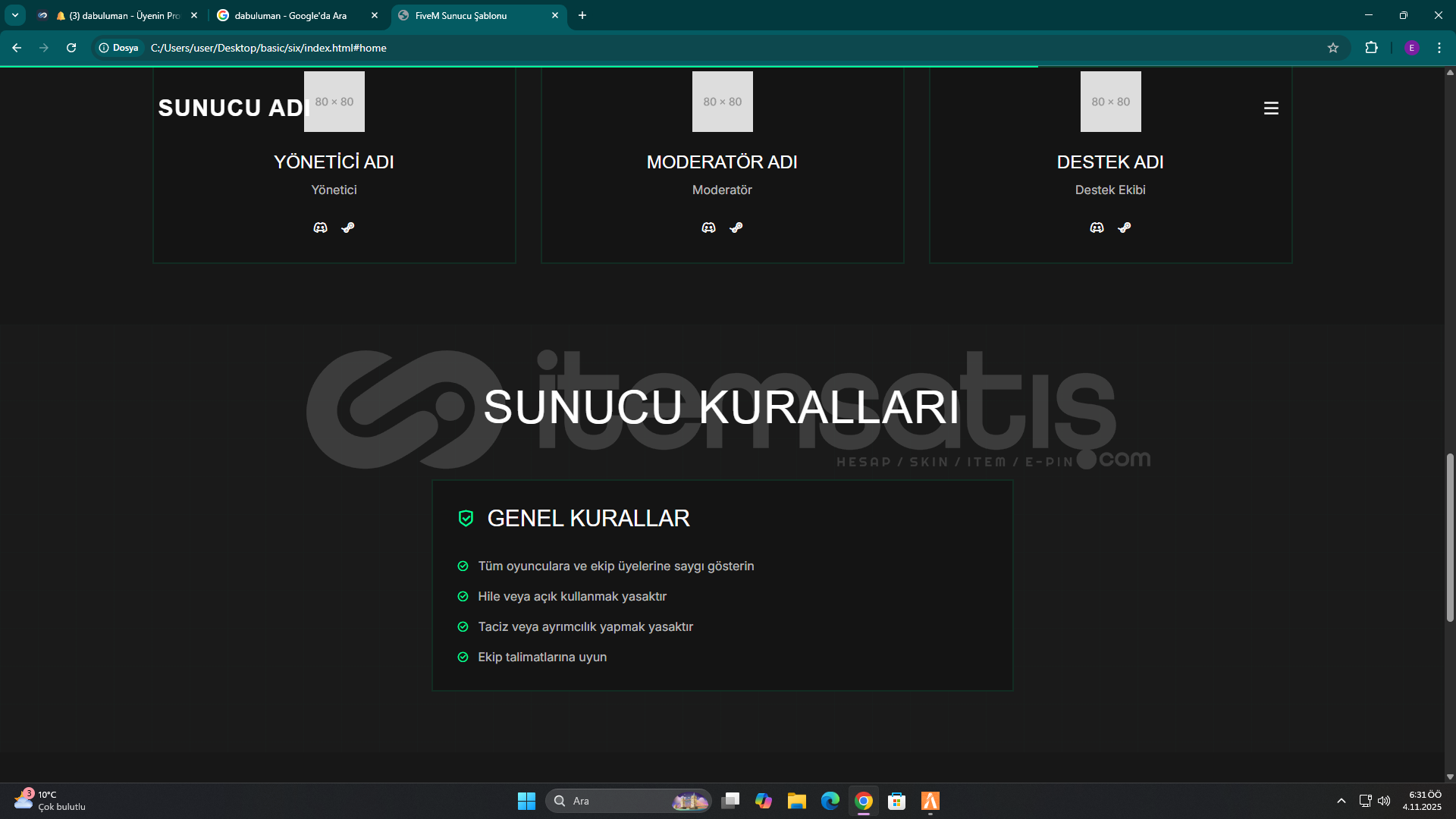Reload the current page
Screen dimensions: 1456x819
(71, 48)
